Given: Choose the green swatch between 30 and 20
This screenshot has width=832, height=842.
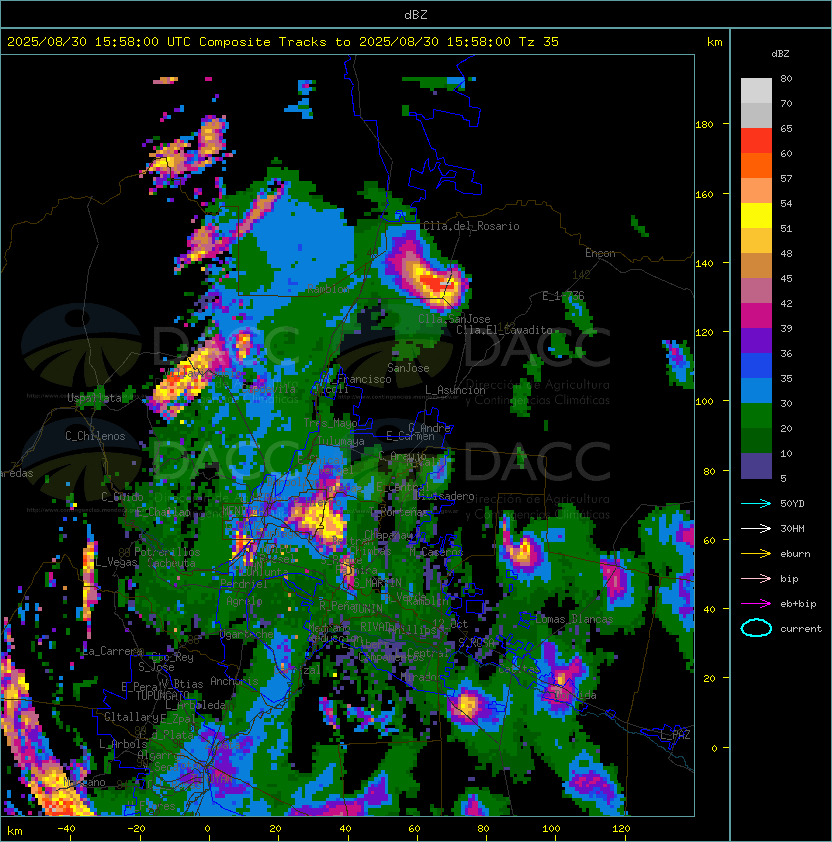Looking at the screenshot, I should tap(756, 415).
